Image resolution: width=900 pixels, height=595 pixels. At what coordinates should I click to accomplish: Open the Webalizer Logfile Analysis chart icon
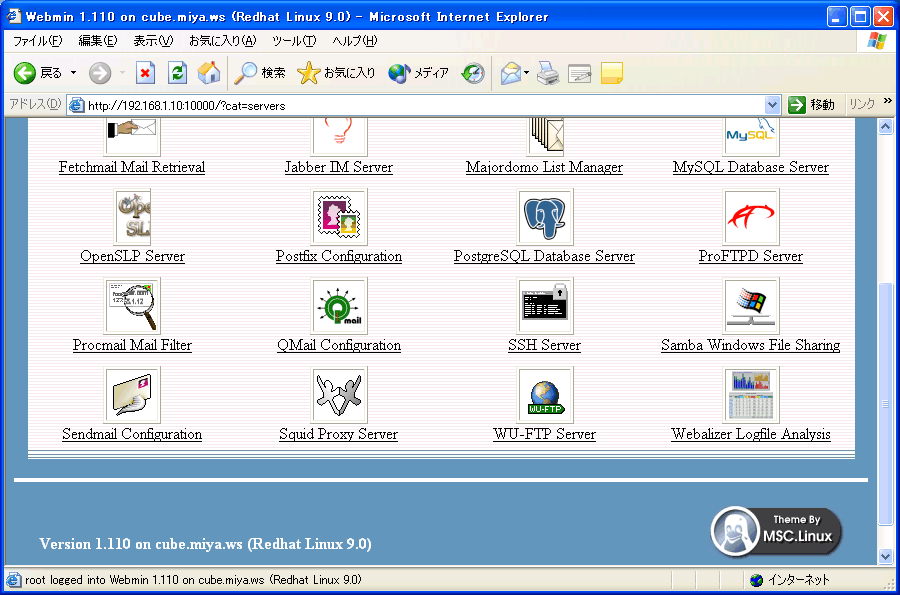click(x=751, y=395)
